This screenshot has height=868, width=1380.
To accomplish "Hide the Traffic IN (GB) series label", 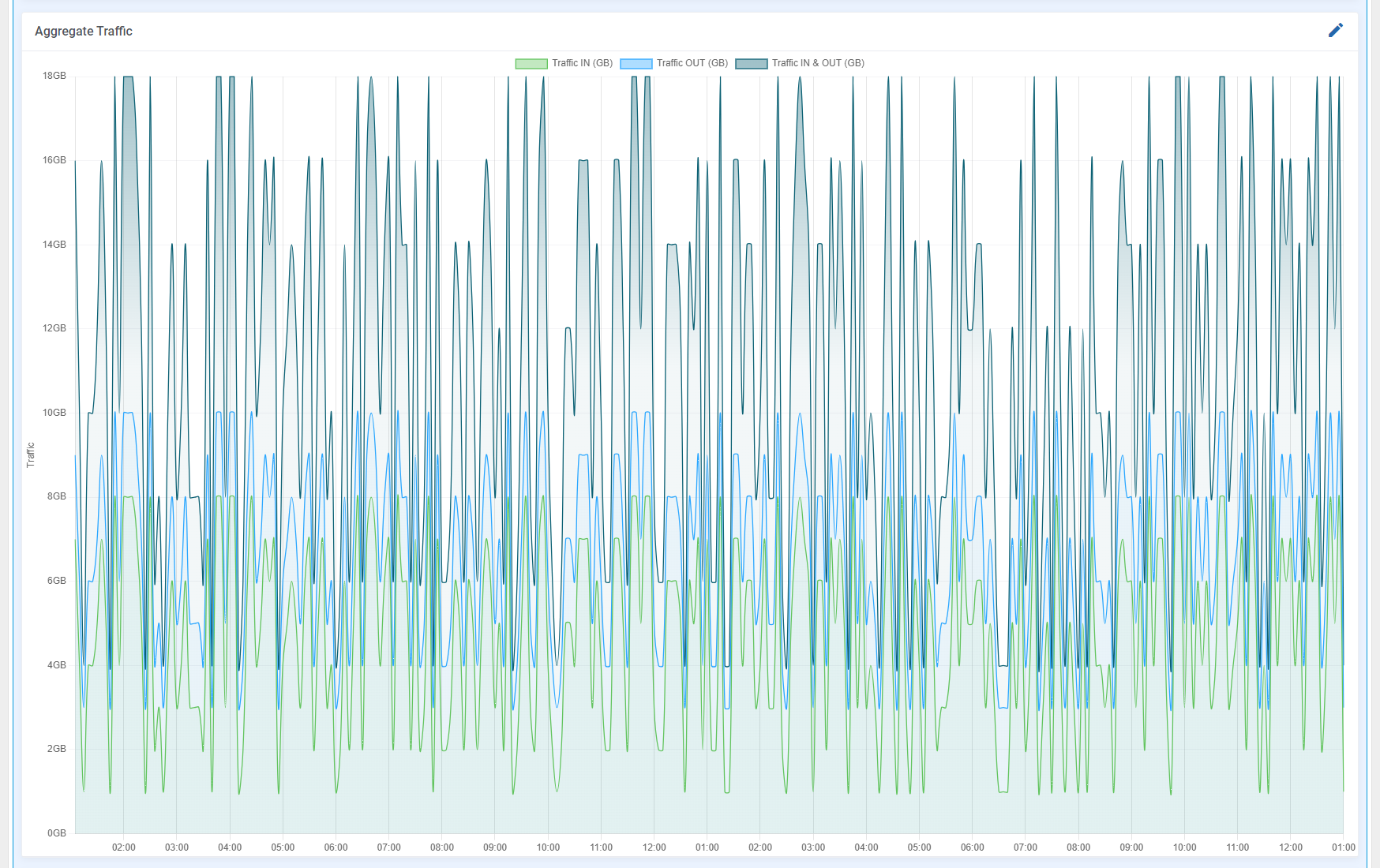I will [582, 63].
